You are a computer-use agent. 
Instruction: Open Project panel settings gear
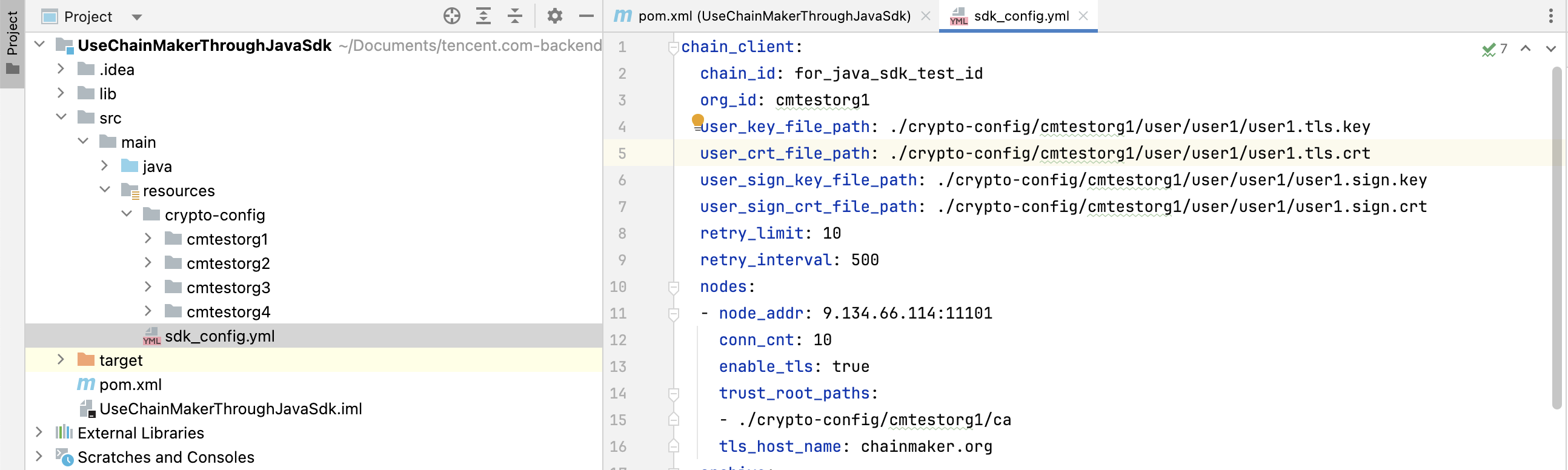(x=554, y=16)
